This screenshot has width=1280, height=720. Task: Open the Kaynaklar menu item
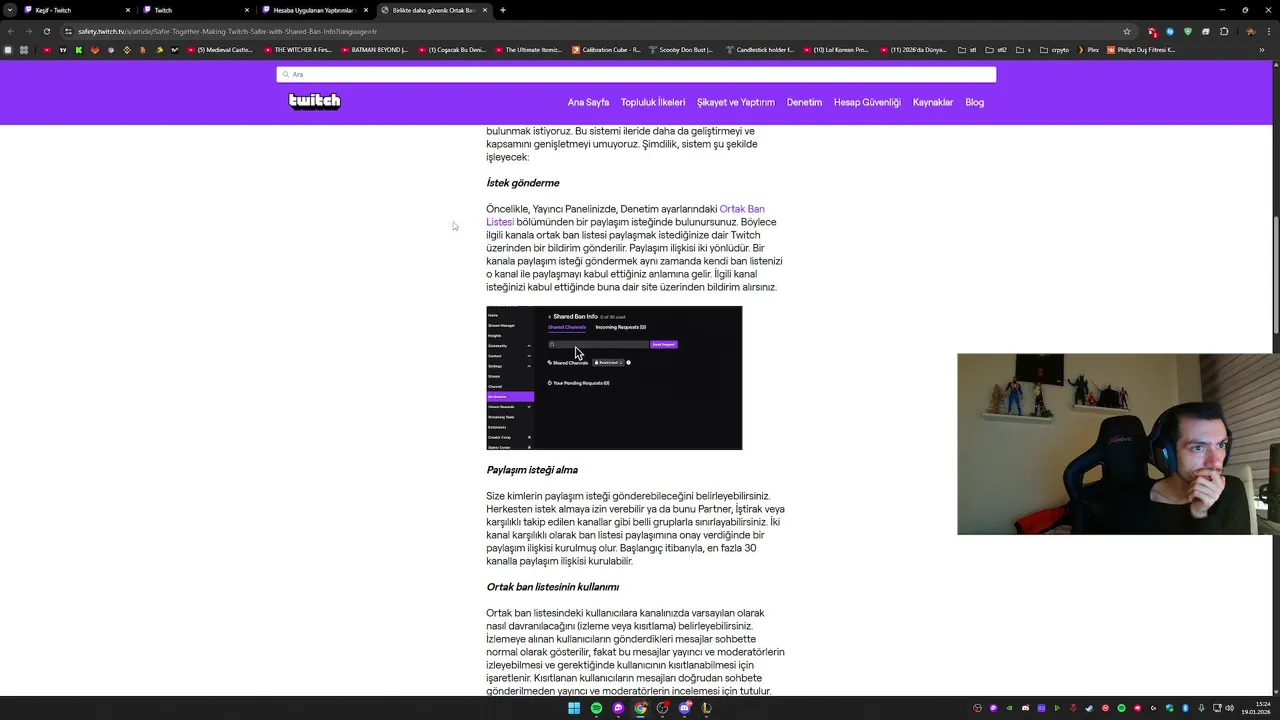pos(933,102)
